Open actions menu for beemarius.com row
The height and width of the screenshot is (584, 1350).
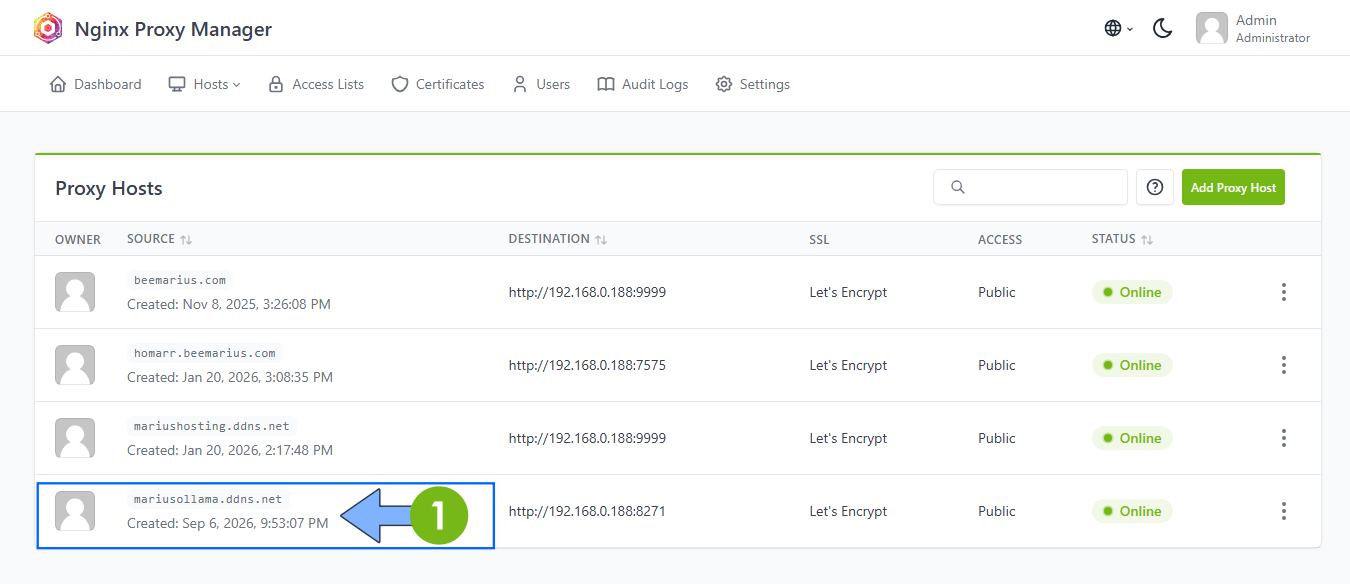click(x=1284, y=292)
